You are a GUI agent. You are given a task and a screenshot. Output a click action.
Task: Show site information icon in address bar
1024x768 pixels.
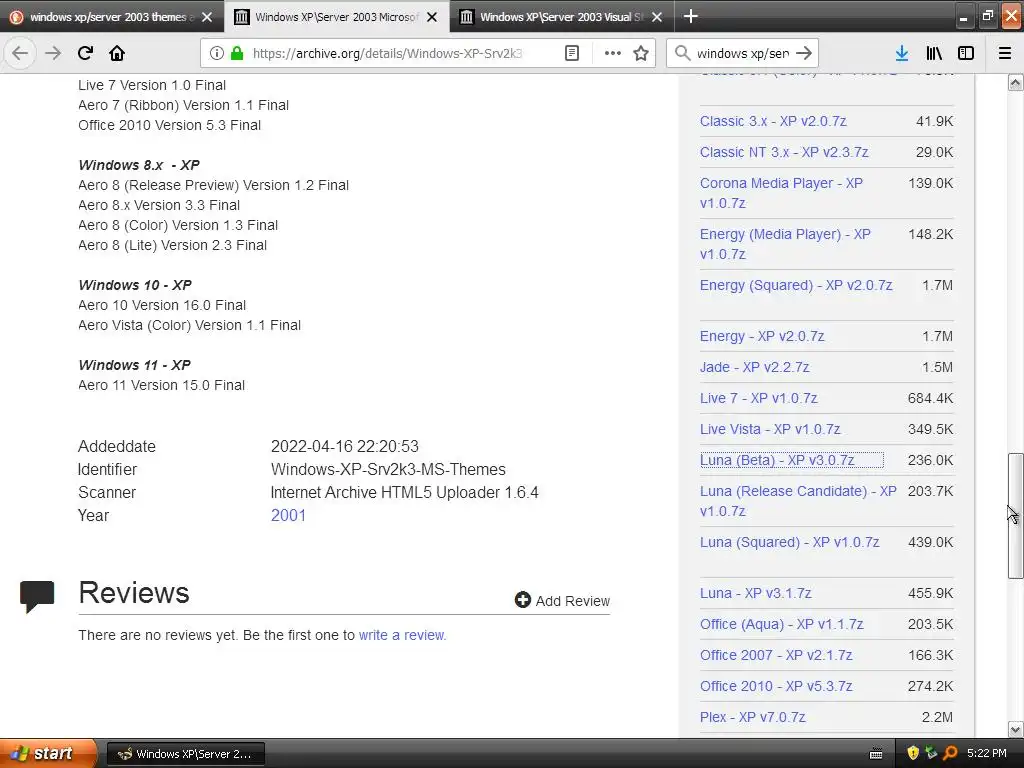tap(217, 53)
